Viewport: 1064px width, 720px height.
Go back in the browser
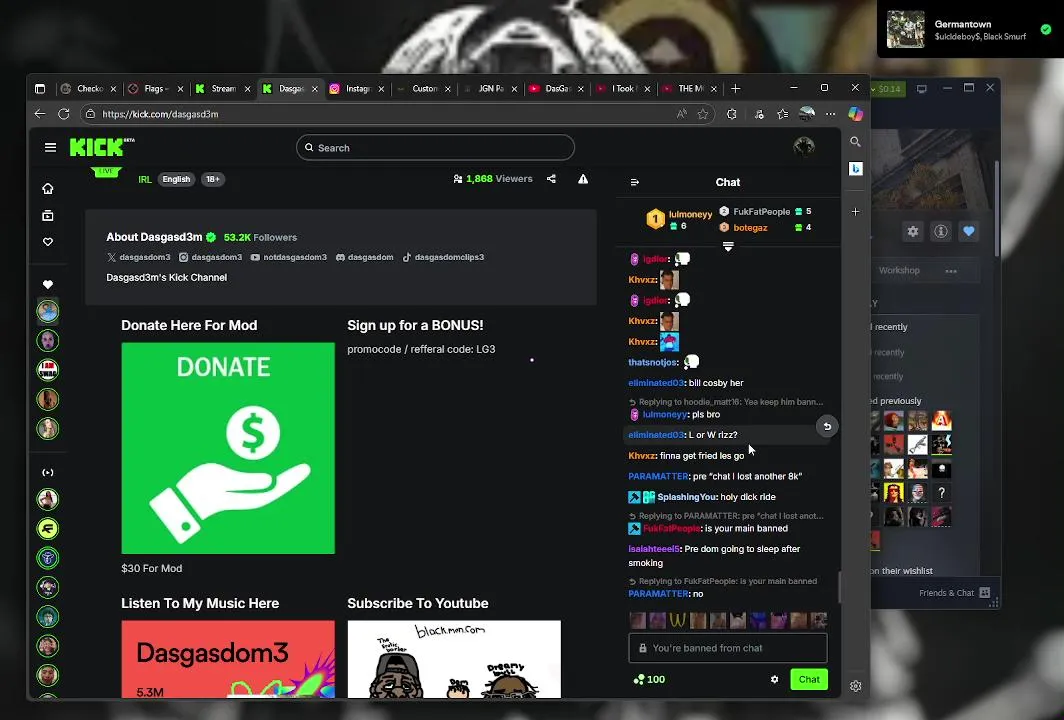tap(40, 114)
